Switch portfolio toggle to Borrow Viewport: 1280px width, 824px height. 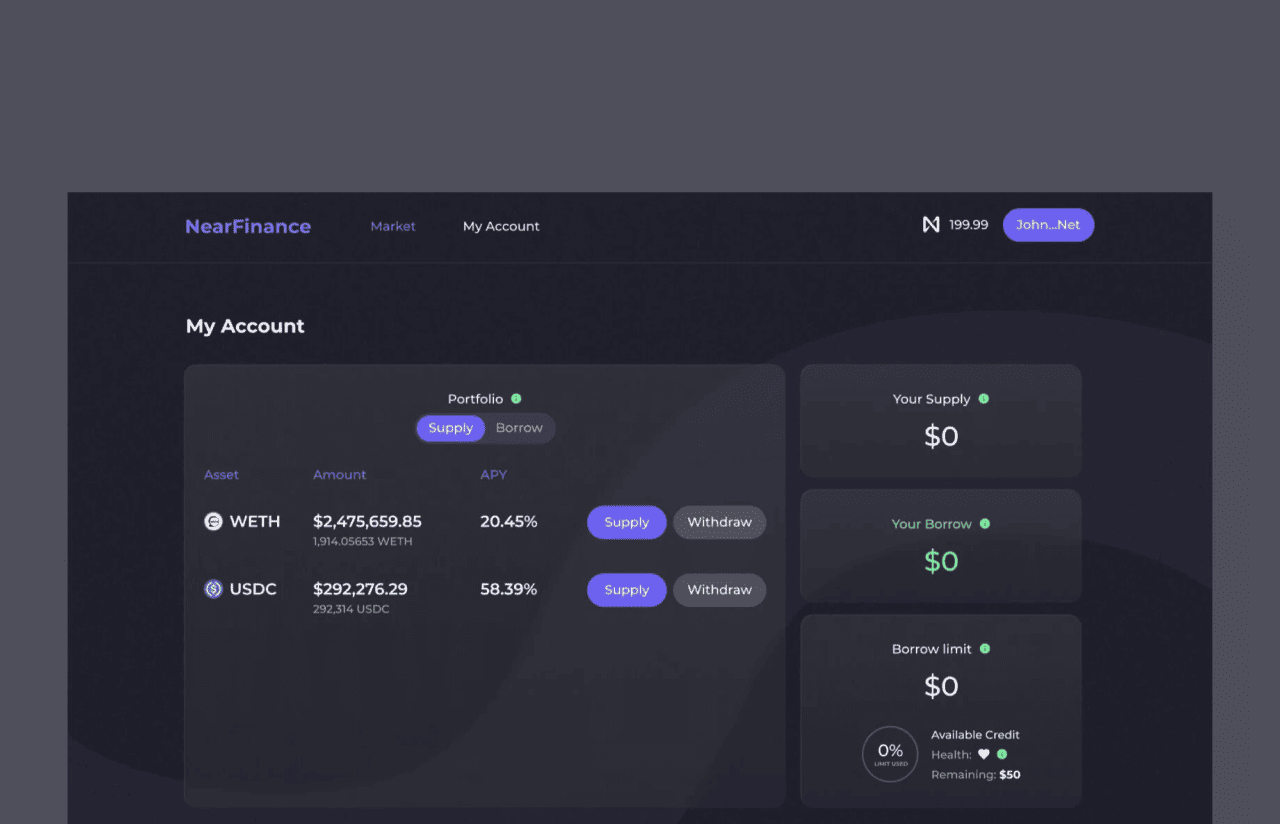[519, 428]
